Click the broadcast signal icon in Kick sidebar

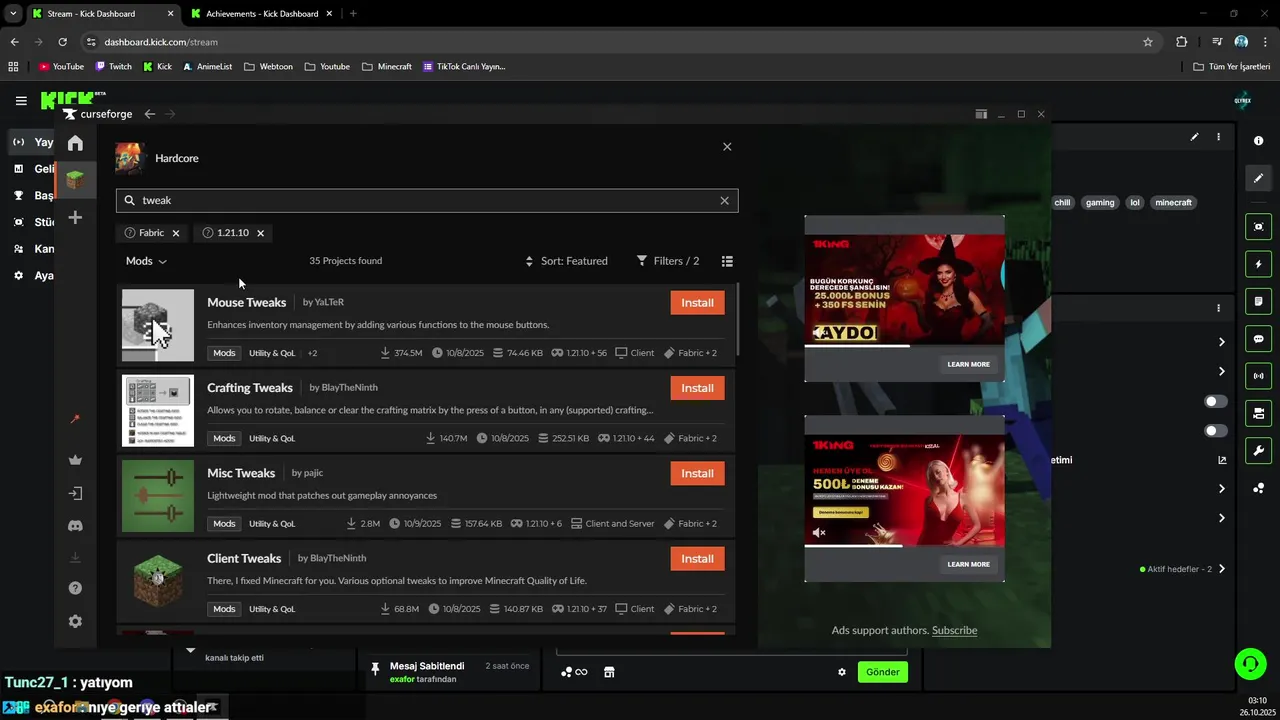1259,376
